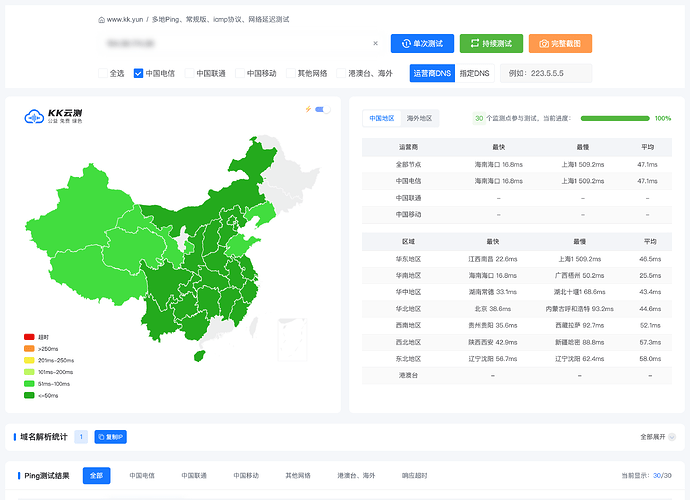Filter ping results by 中国移动 tab
The image size is (690, 500).
pos(246,475)
